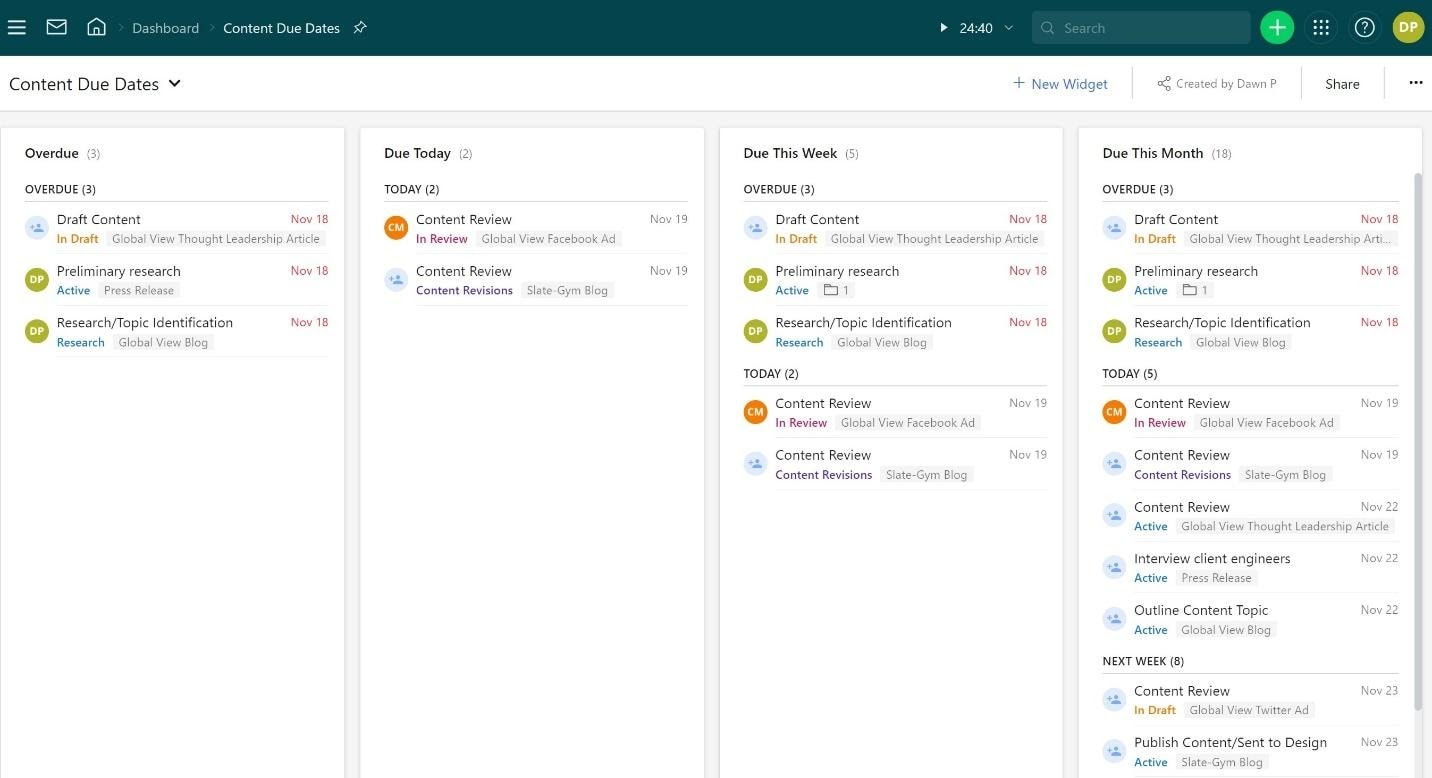
Task: Click the Due This Week widget title
Action: pos(790,153)
